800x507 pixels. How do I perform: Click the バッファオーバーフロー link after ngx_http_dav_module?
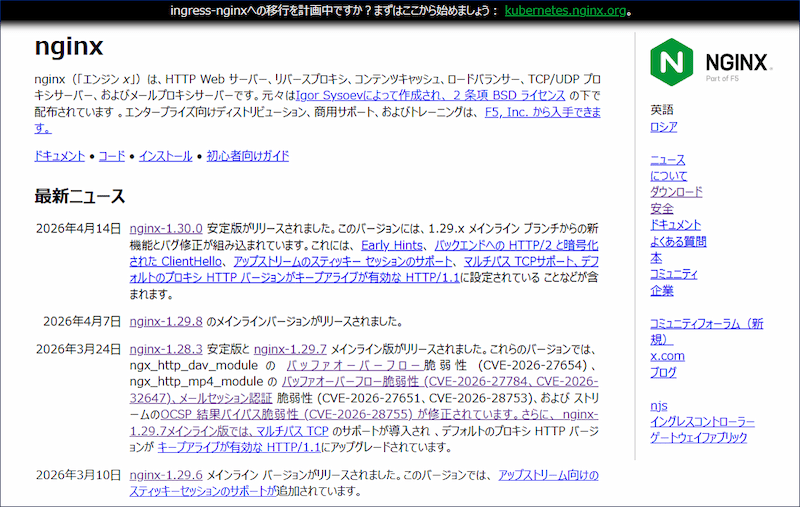354,366
